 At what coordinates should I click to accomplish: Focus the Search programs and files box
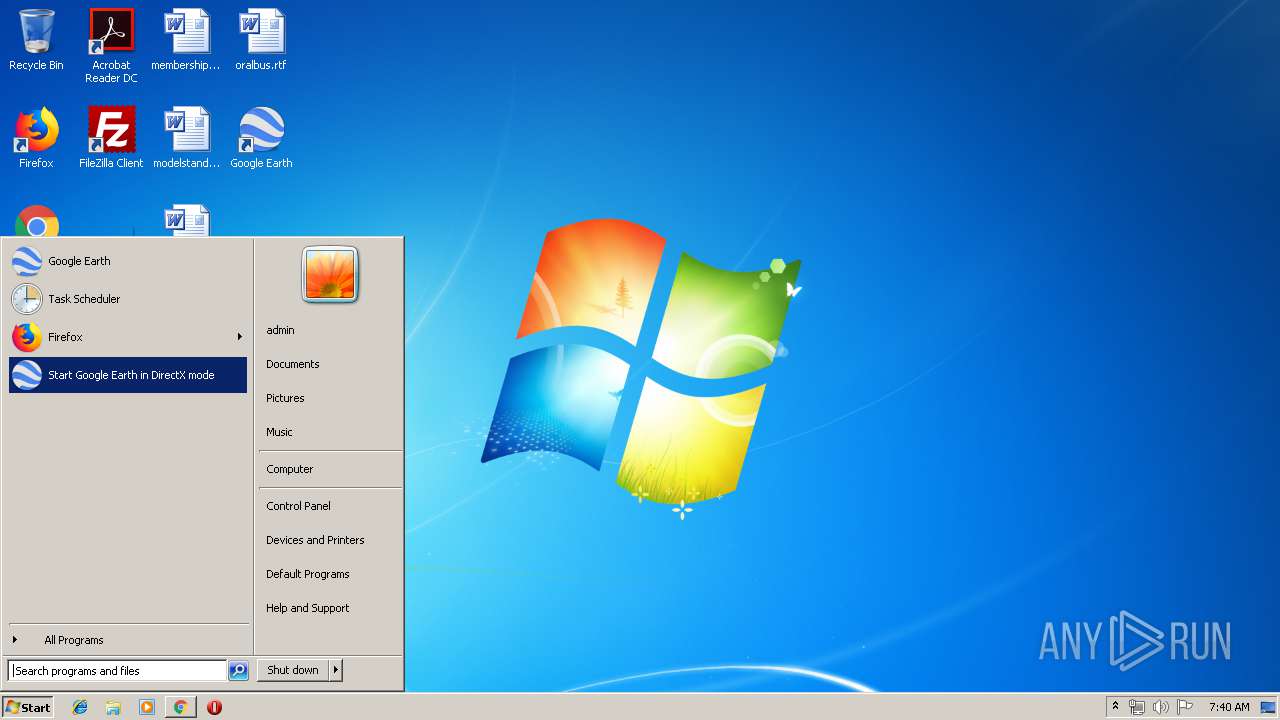[x=117, y=671]
